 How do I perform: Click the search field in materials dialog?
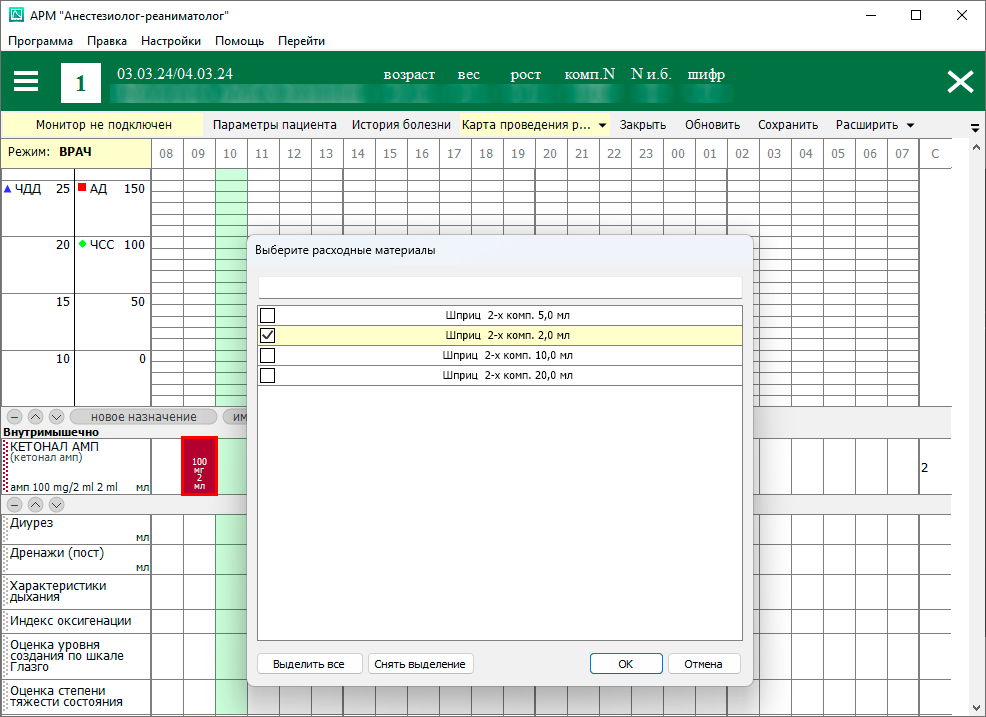500,287
